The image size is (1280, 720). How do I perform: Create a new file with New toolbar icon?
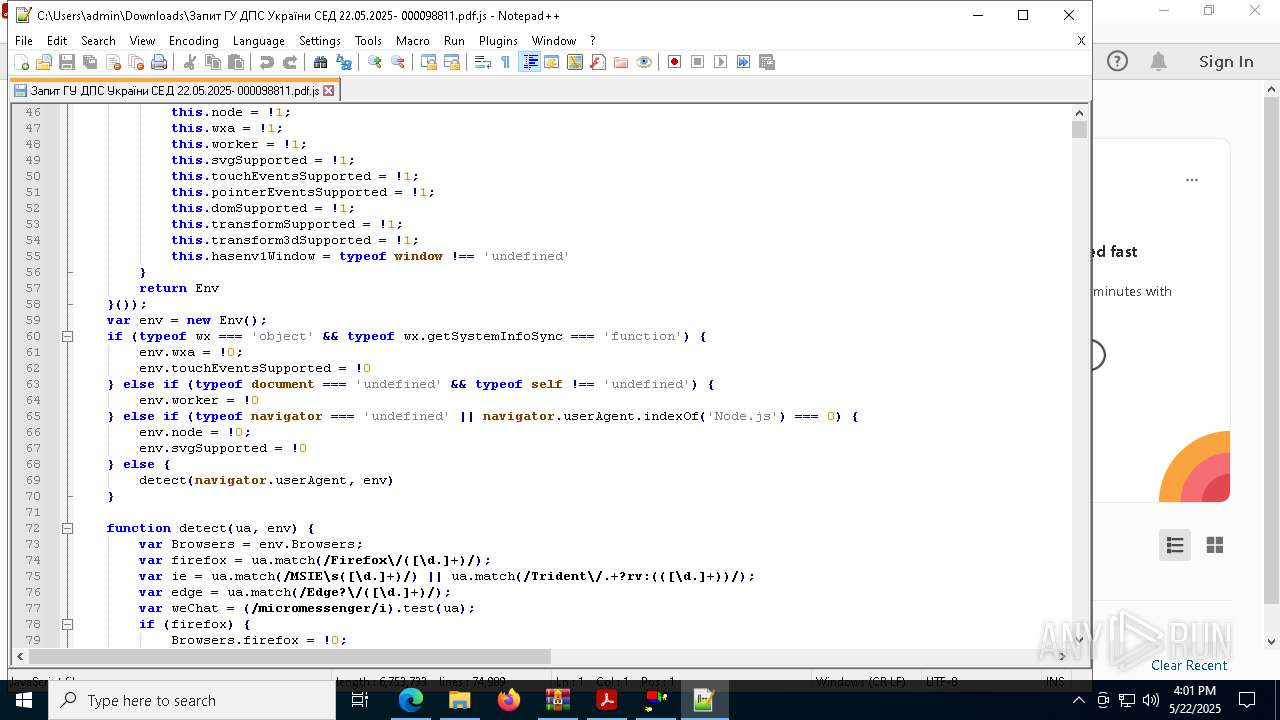pos(21,62)
